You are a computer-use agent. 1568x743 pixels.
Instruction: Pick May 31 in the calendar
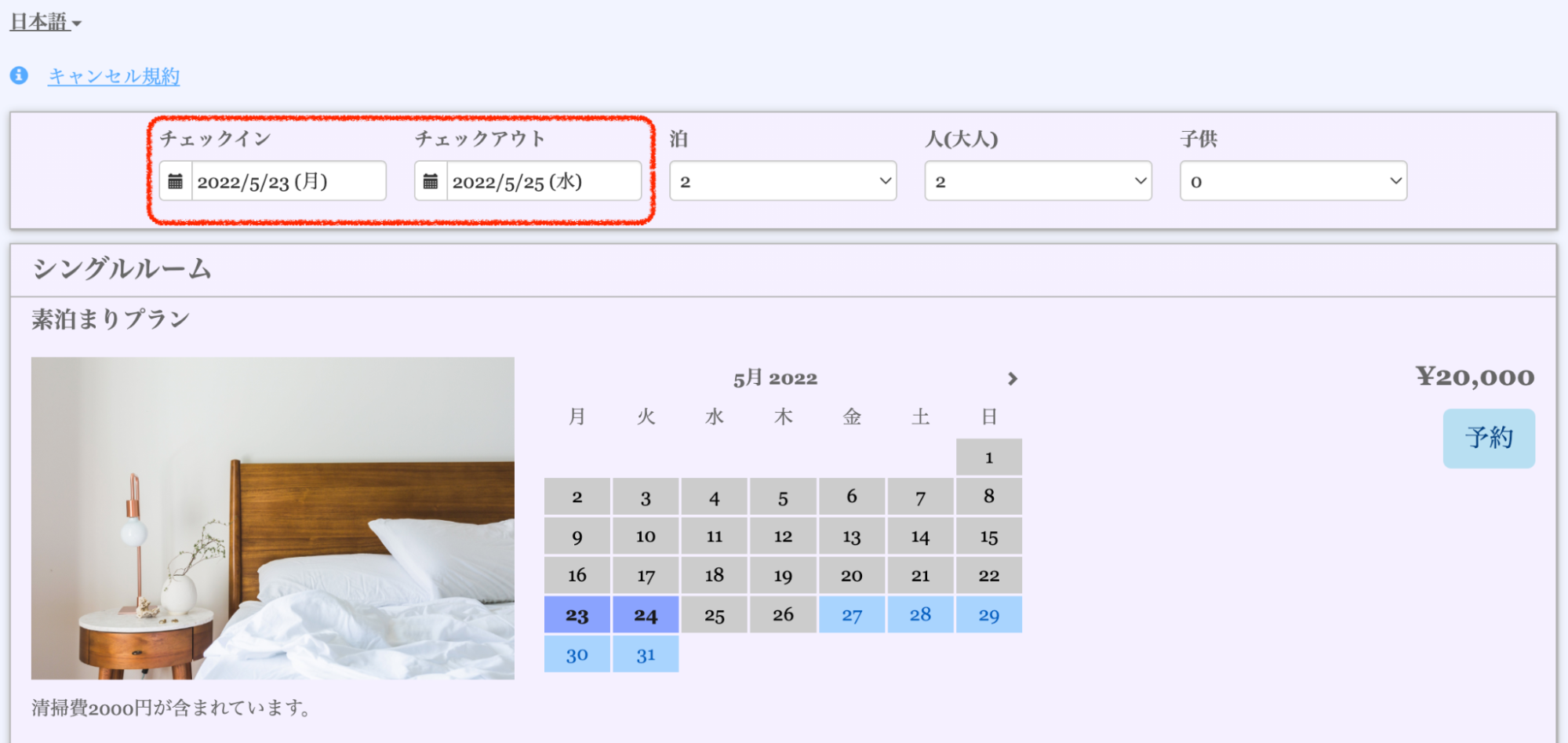coord(646,654)
